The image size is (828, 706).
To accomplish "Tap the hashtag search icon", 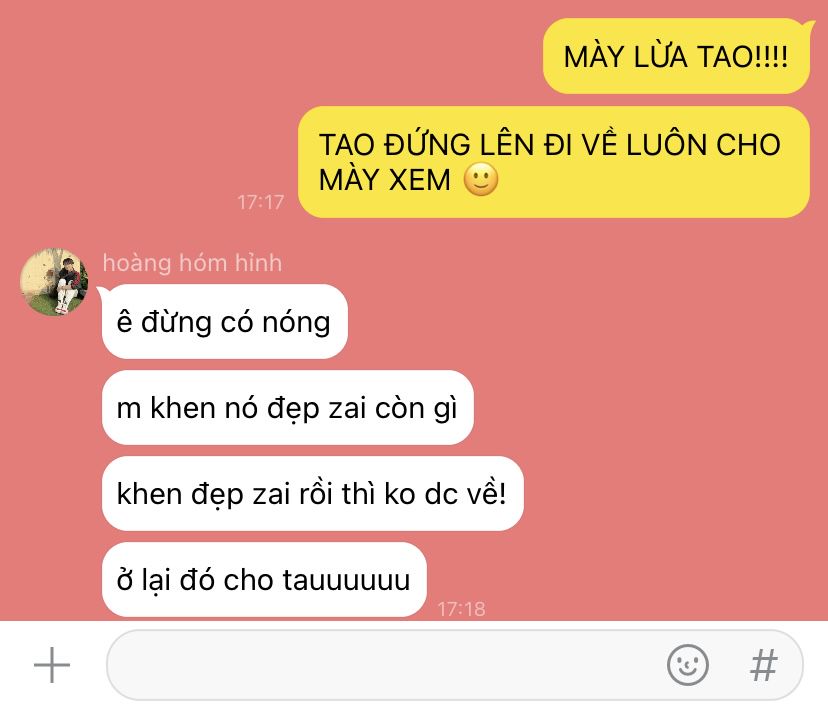I will click(x=764, y=665).
